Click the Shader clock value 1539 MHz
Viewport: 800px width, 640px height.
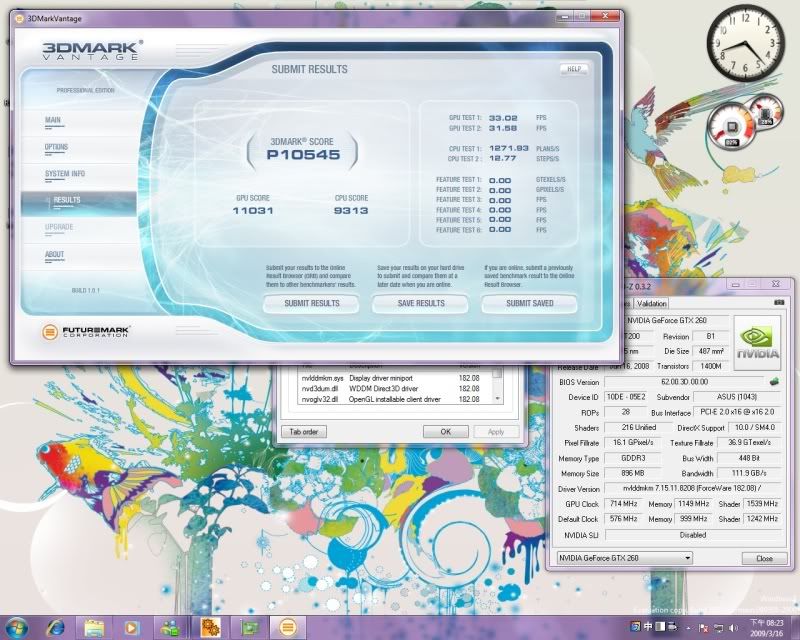coord(762,504)
